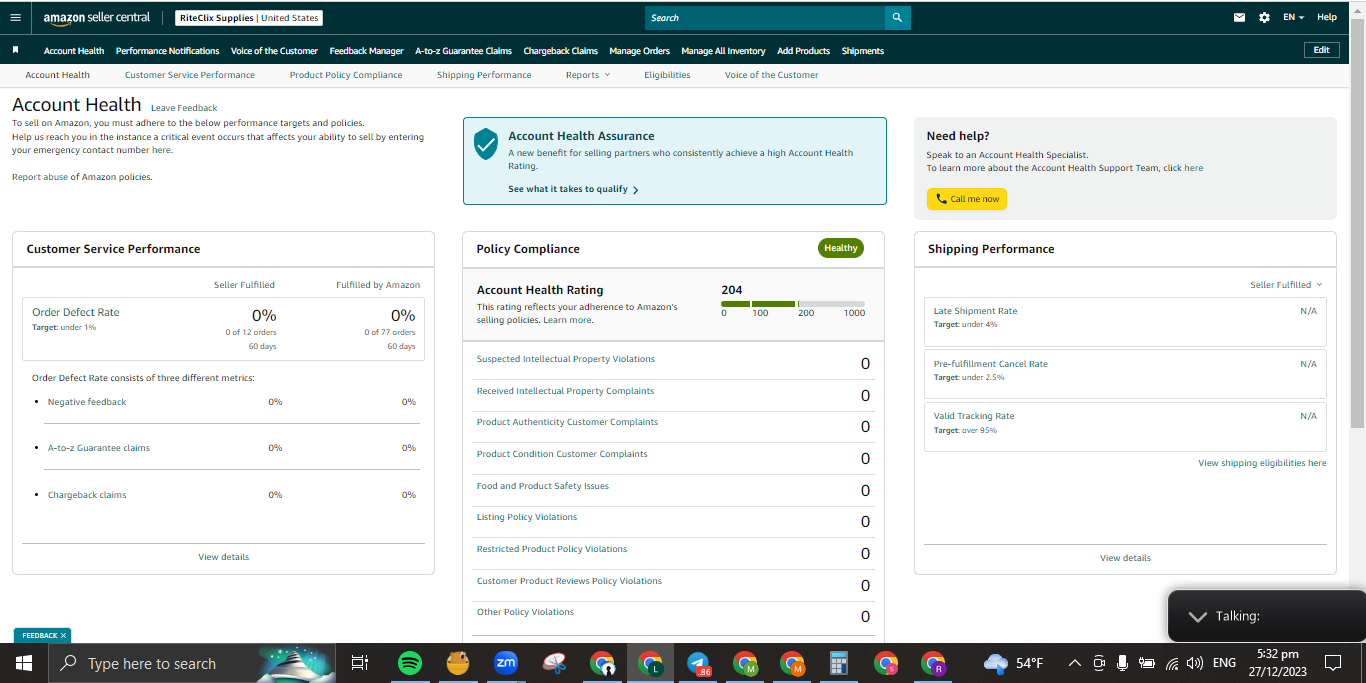Open the weather widget showing 54°F

click(1013, 663)
